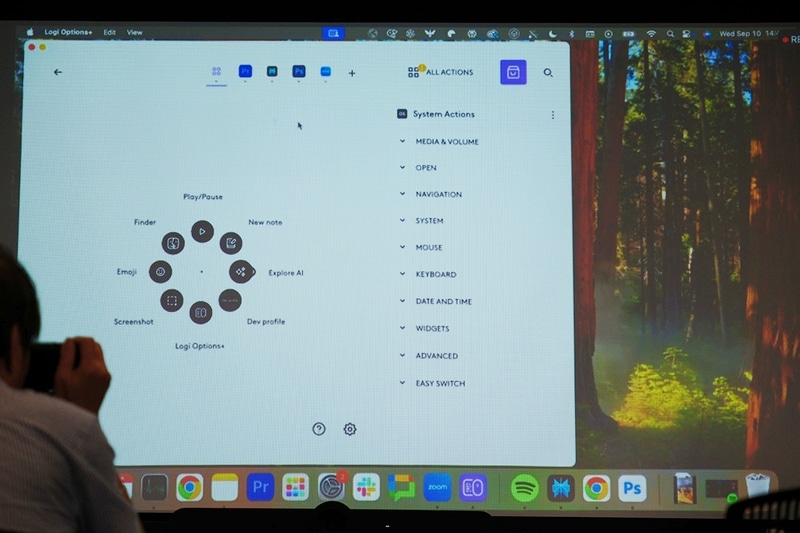
Task: Open the purple marketplace bag button
Action: (x=513, y=72)
